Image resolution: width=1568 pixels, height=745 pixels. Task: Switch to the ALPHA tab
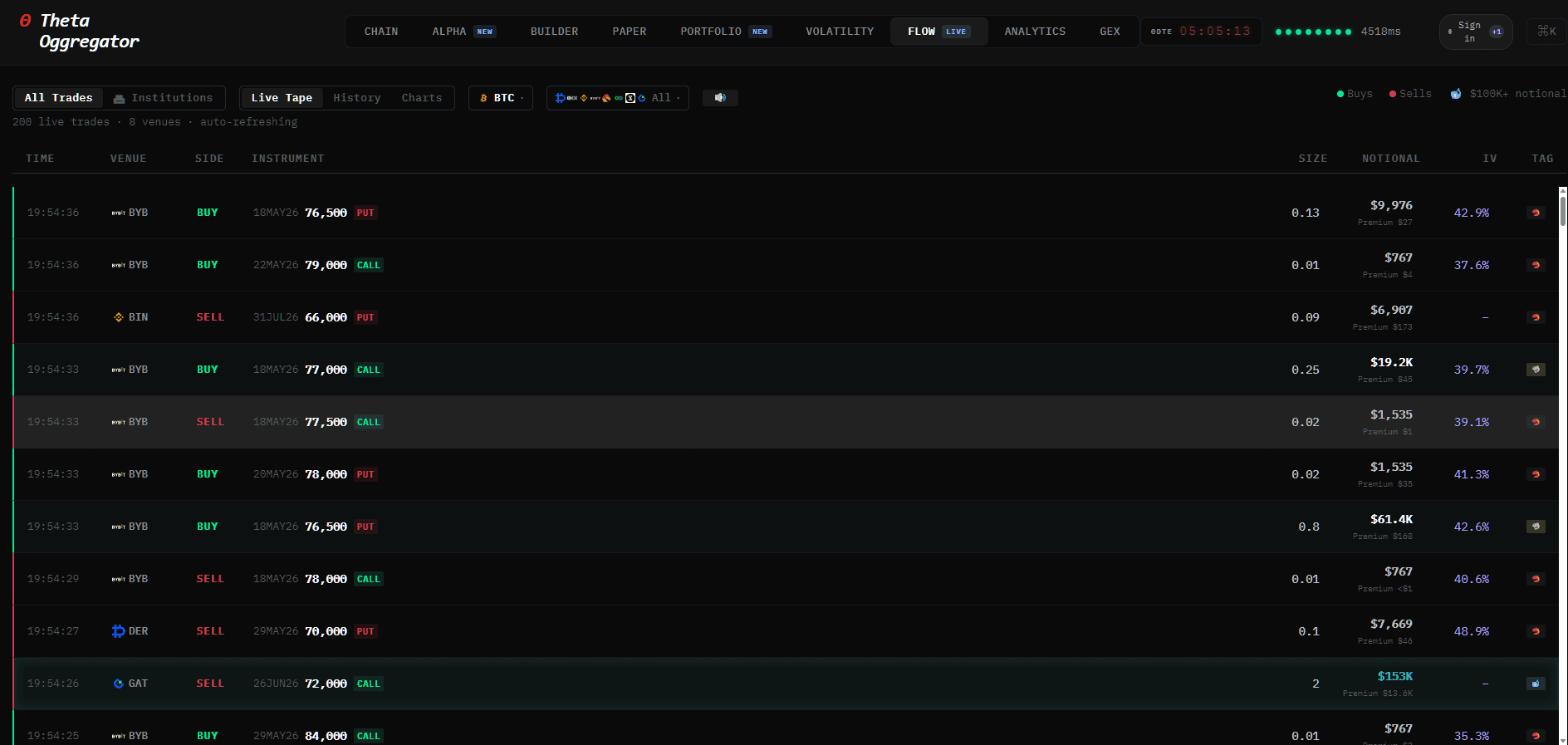click(x=463, y=32)
